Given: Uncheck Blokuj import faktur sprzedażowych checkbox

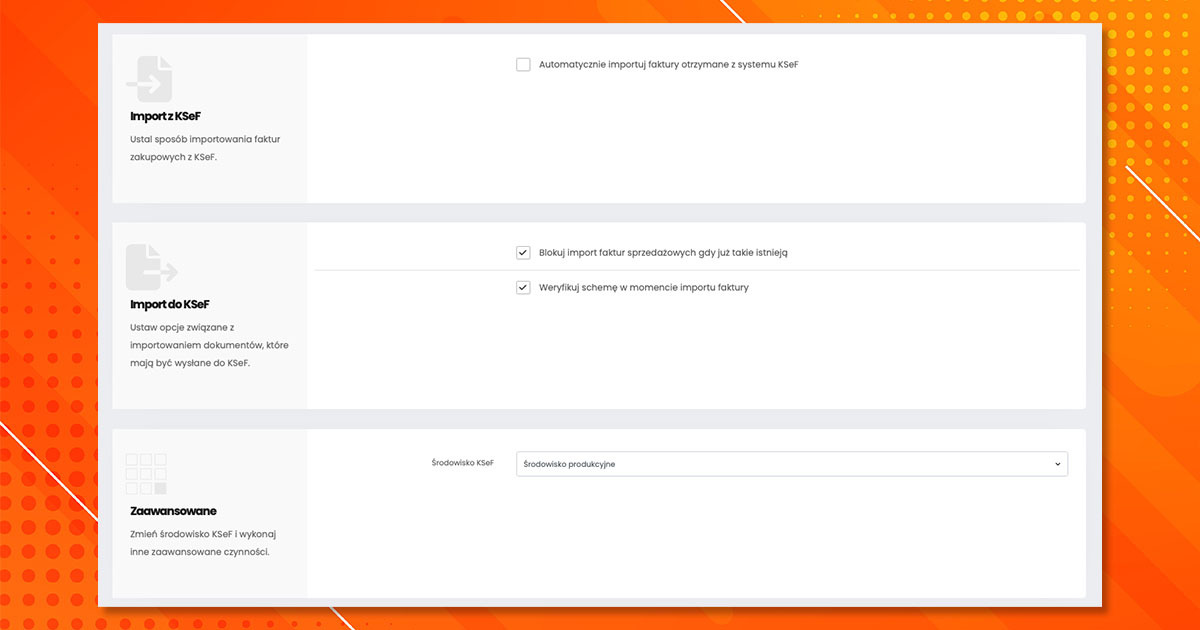Looking at the screenshot, I should coord(523,253).
